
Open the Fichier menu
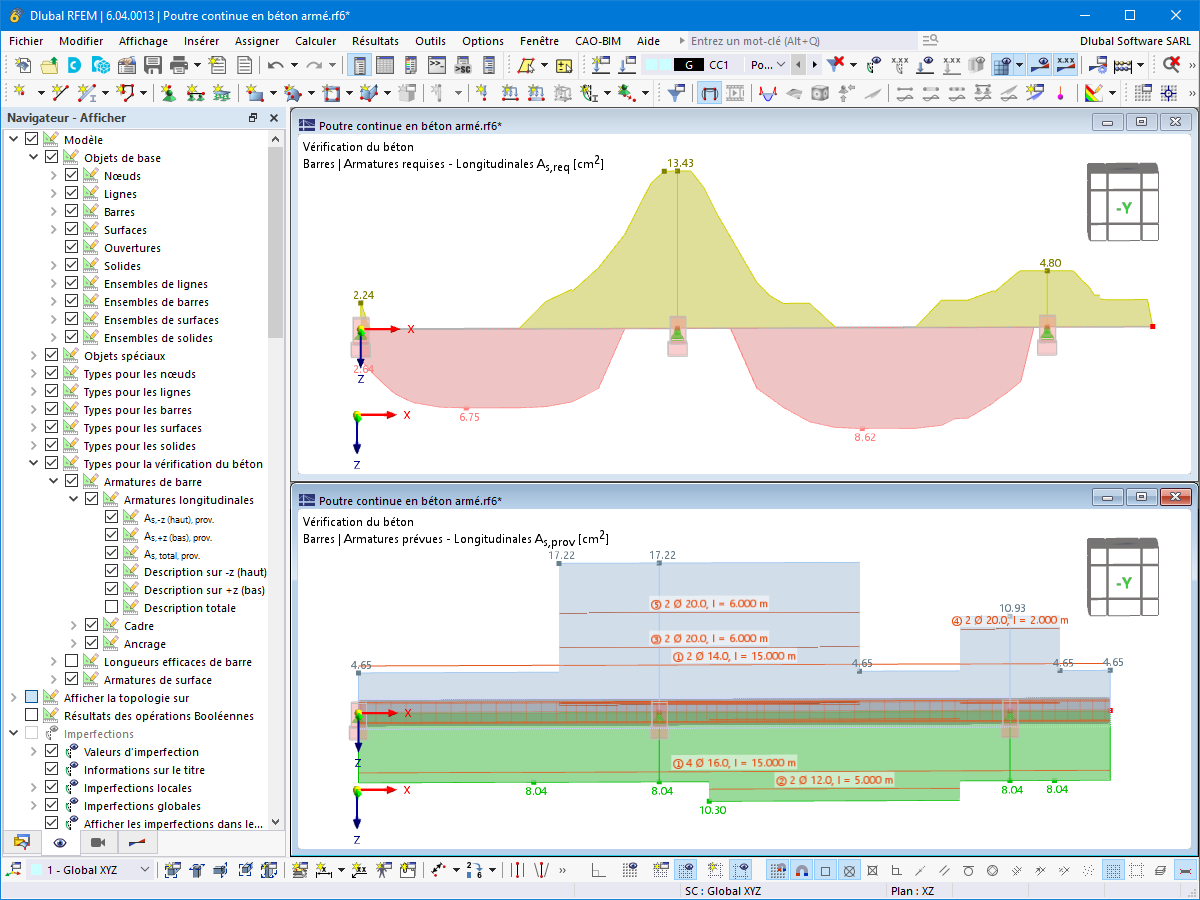coord(26,41)
